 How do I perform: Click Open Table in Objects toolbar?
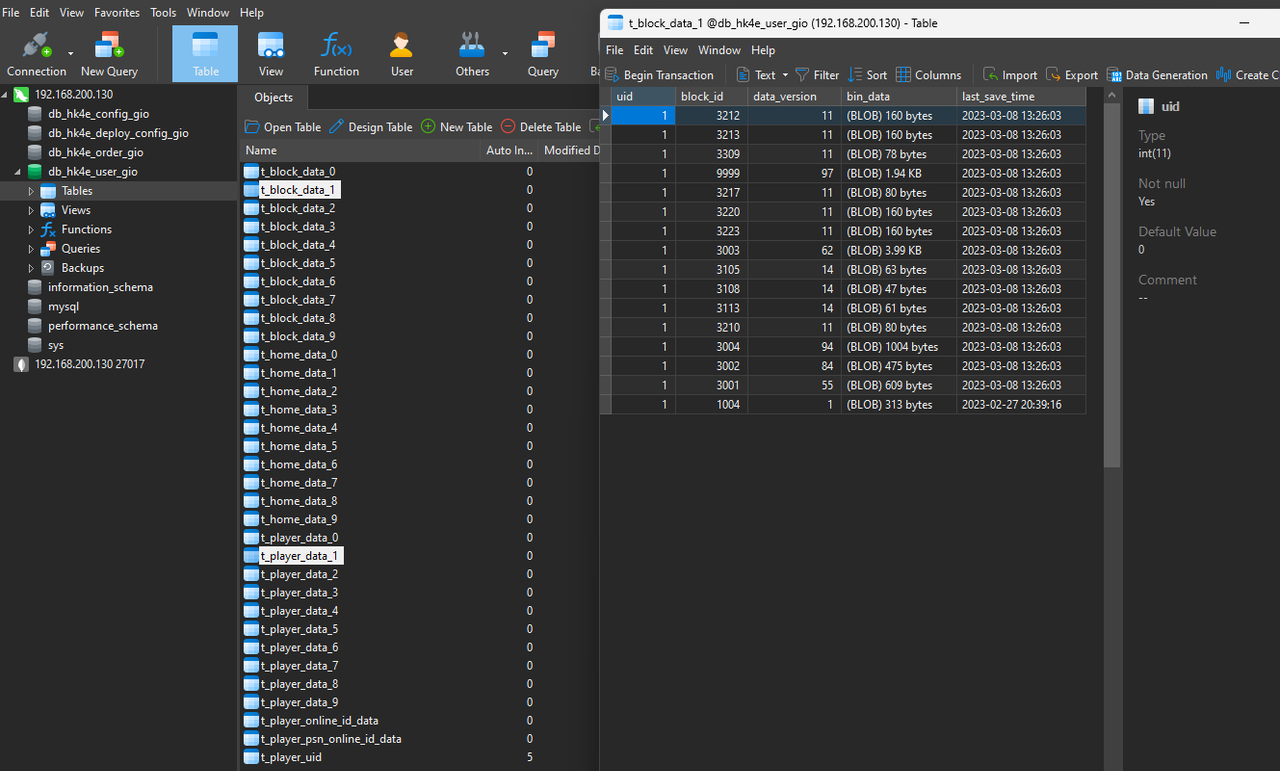point(283,127)
